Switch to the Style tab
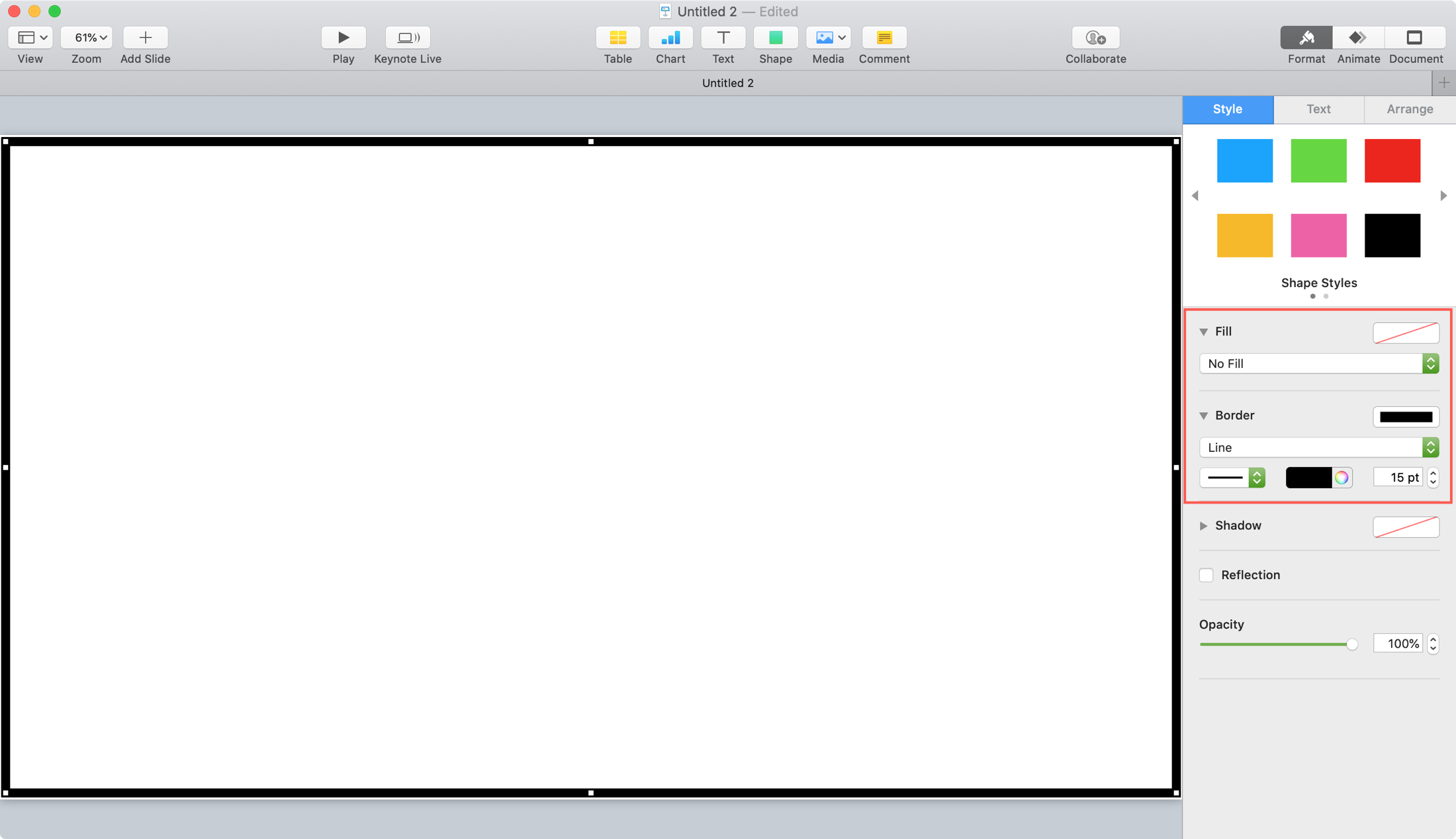This screenshot has width=1456, height=839. (x=1228, y=109)
